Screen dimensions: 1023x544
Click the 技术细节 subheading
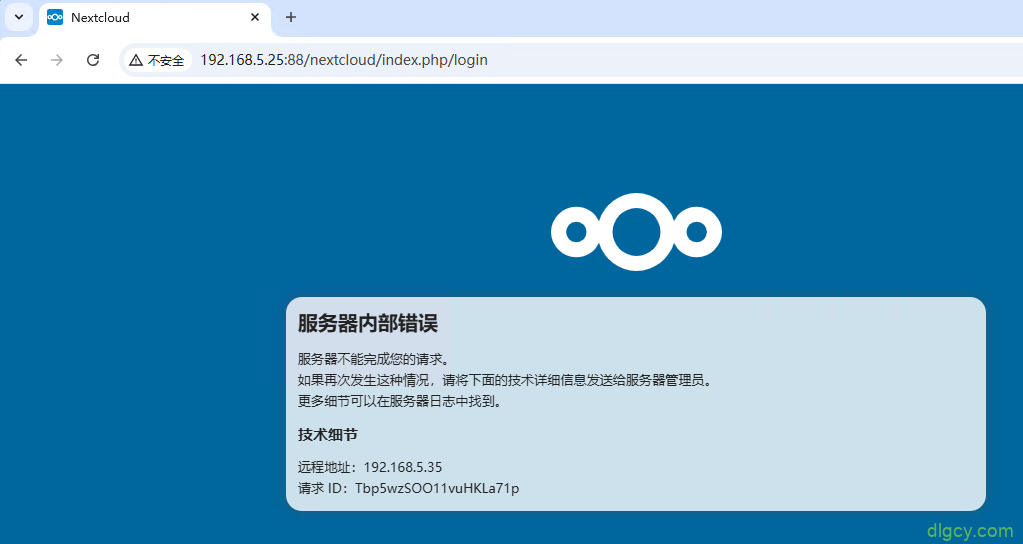coord(328,435)
